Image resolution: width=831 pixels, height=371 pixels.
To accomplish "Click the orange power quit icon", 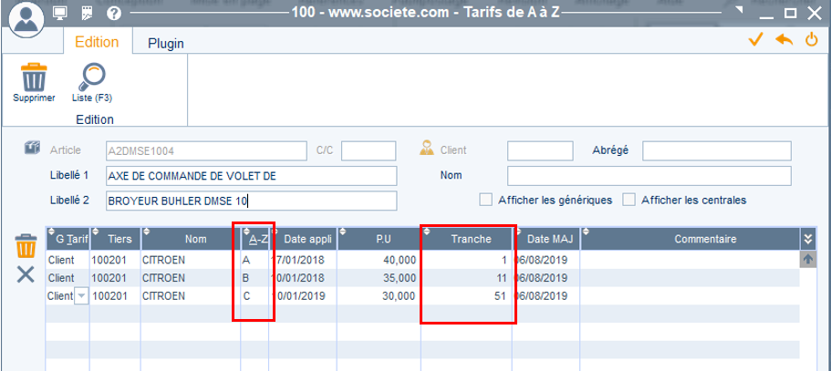I will [812, 40].
